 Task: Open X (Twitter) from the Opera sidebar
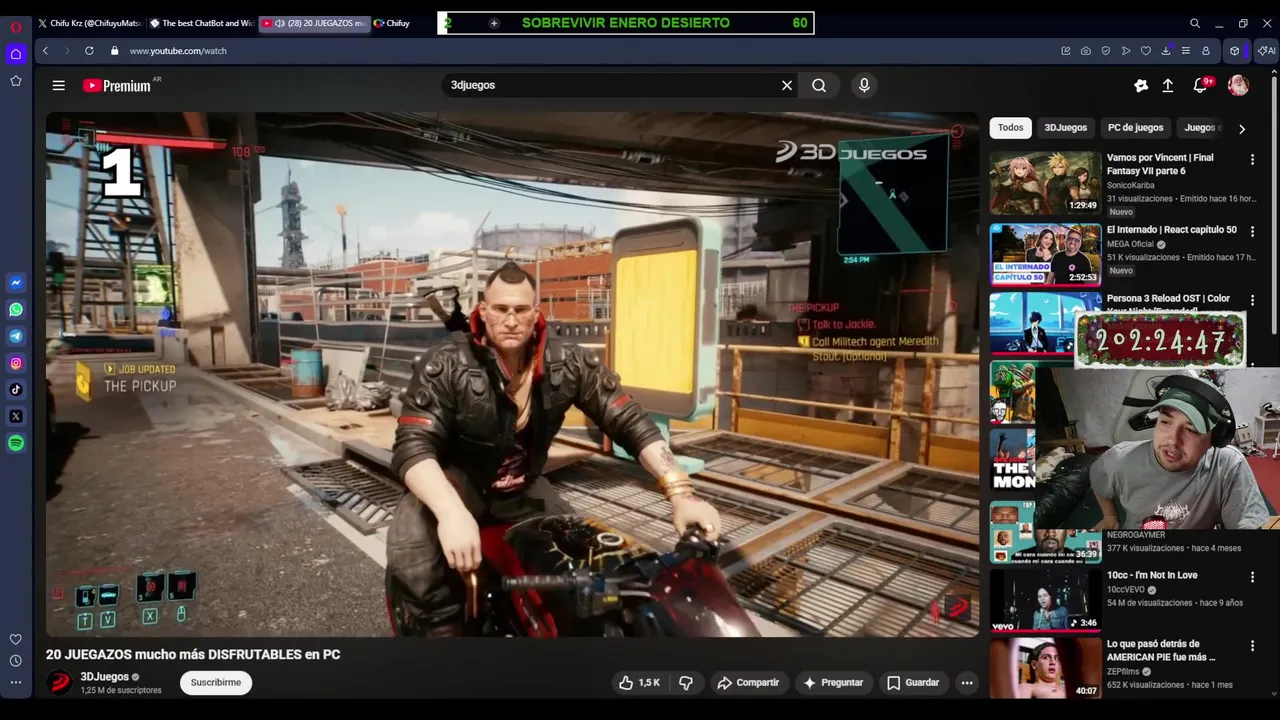tap(16, 416)
